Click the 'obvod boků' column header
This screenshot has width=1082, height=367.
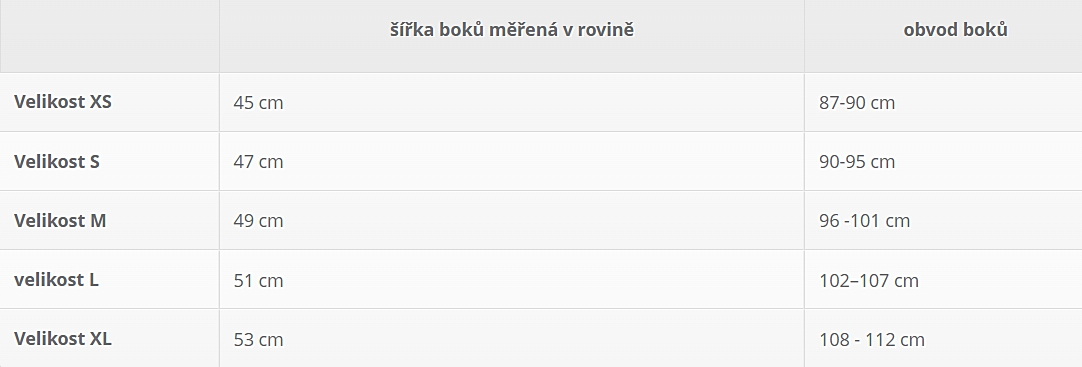pos(955,30)
